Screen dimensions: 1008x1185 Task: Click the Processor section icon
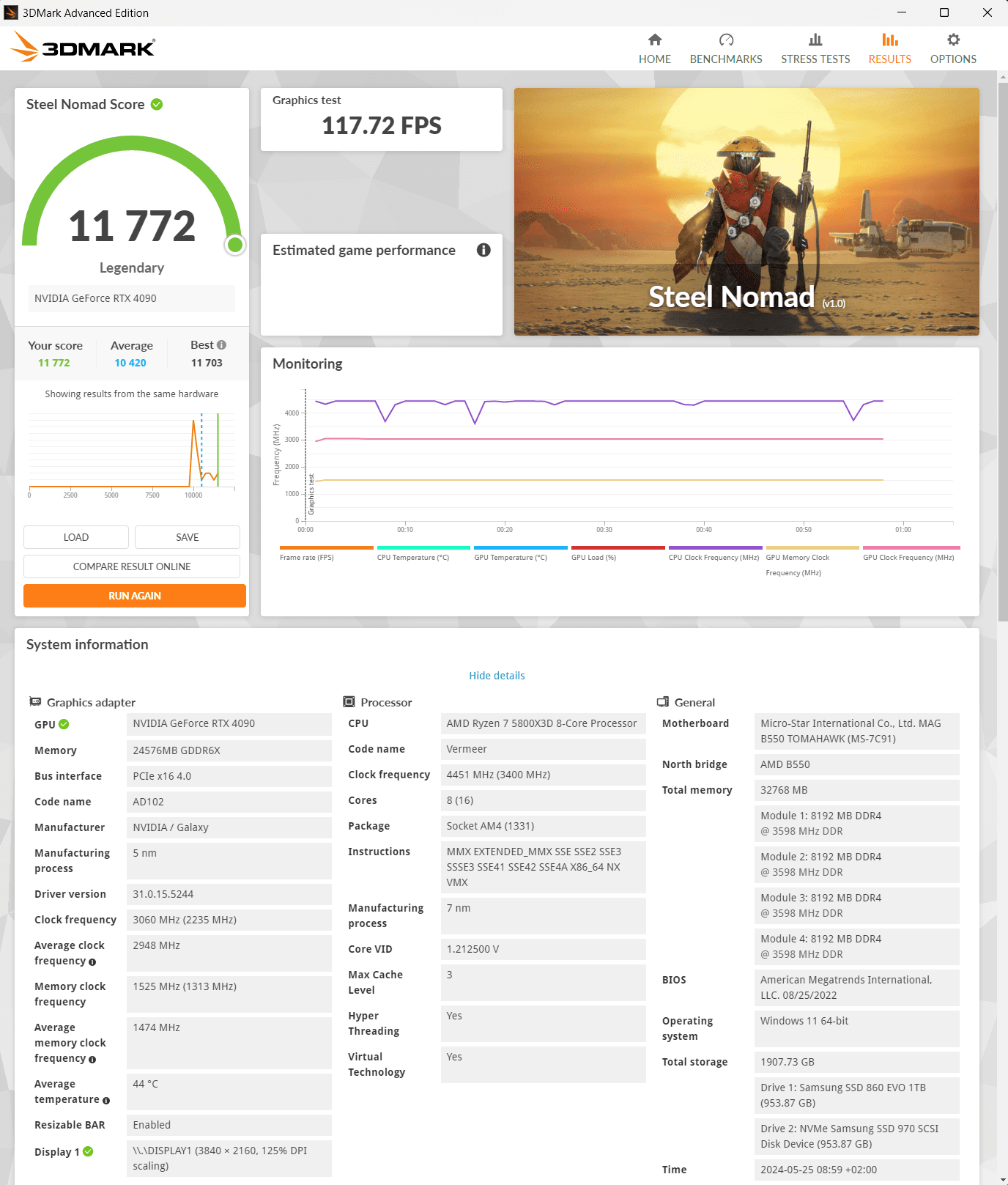pos(349,701)
